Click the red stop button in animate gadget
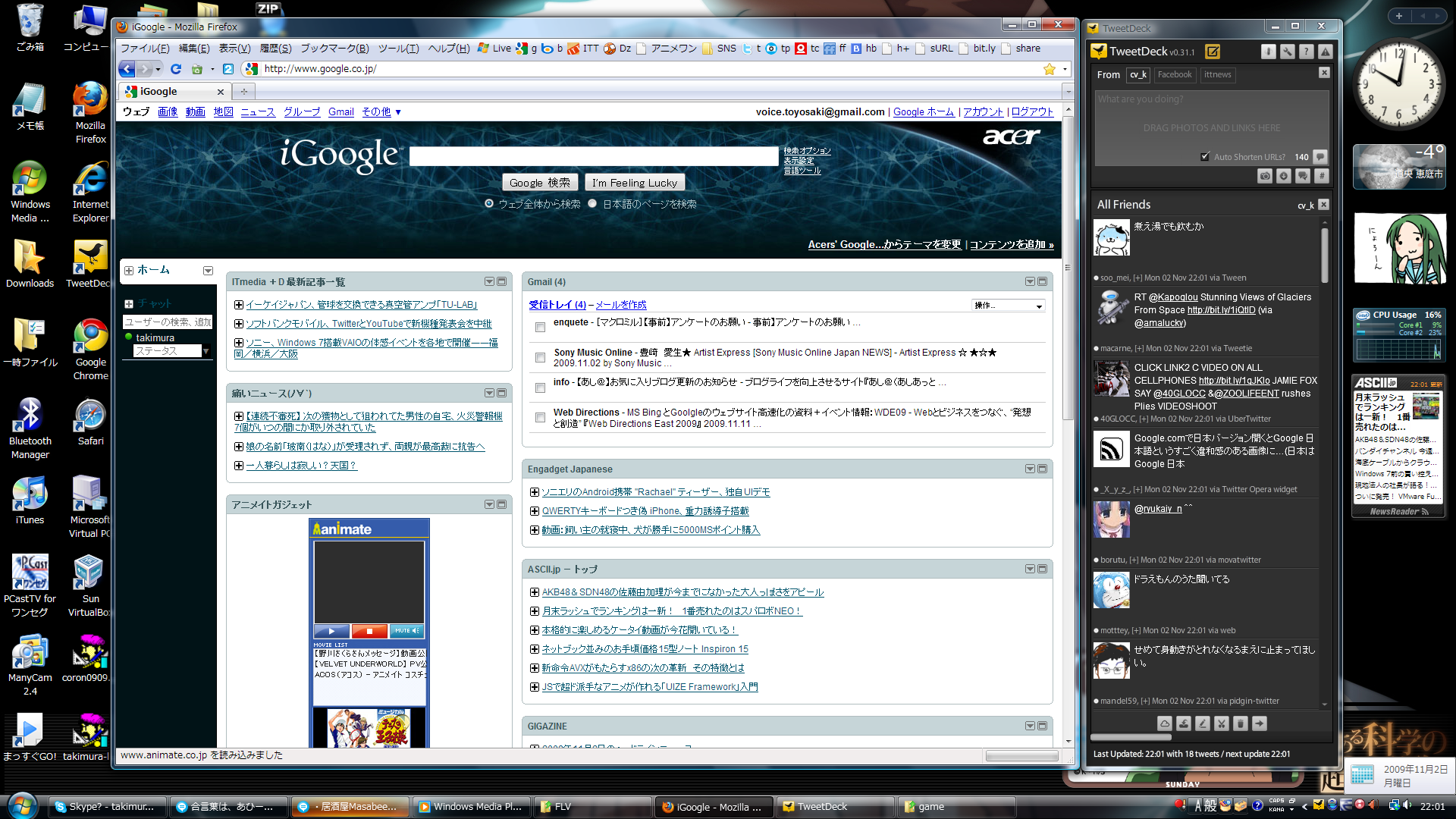Screen dimensions: 1456x819 click(369, 631)
